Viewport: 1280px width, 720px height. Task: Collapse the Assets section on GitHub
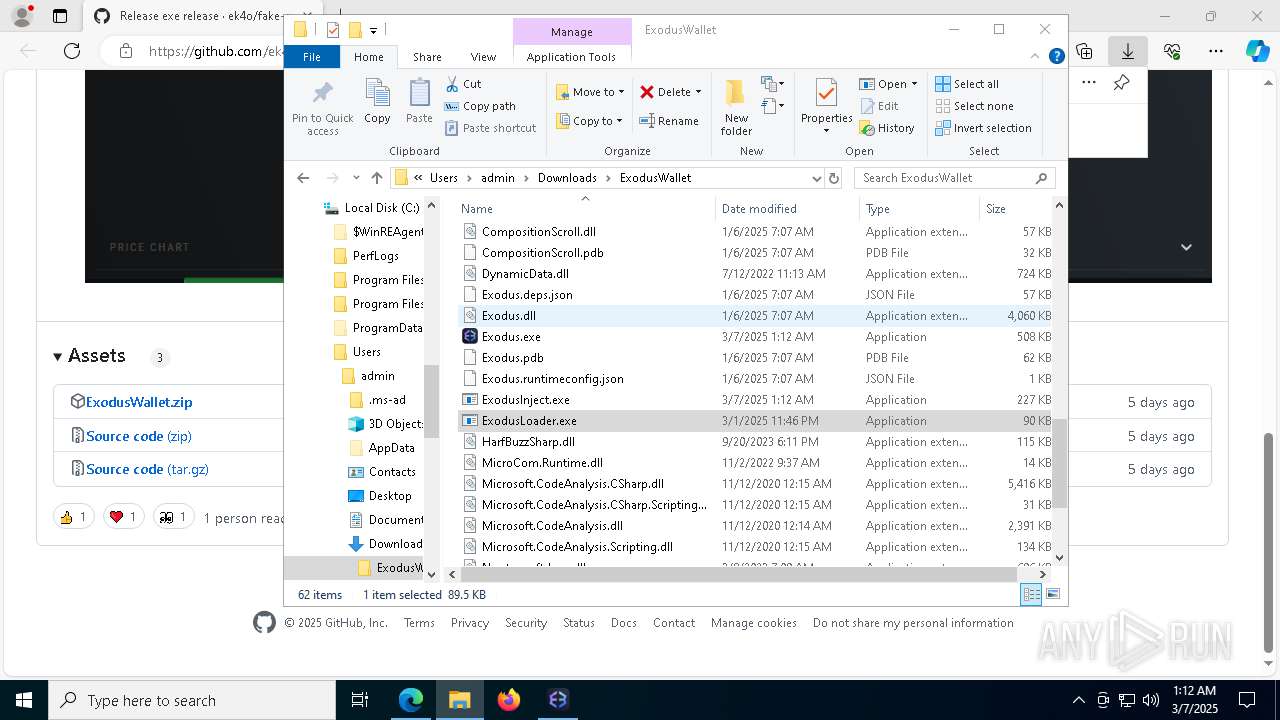90,356
